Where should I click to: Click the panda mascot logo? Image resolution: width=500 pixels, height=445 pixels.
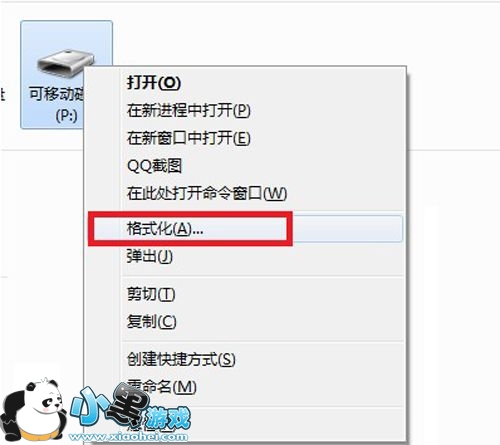pyautogui.click(x=33, y=410)
